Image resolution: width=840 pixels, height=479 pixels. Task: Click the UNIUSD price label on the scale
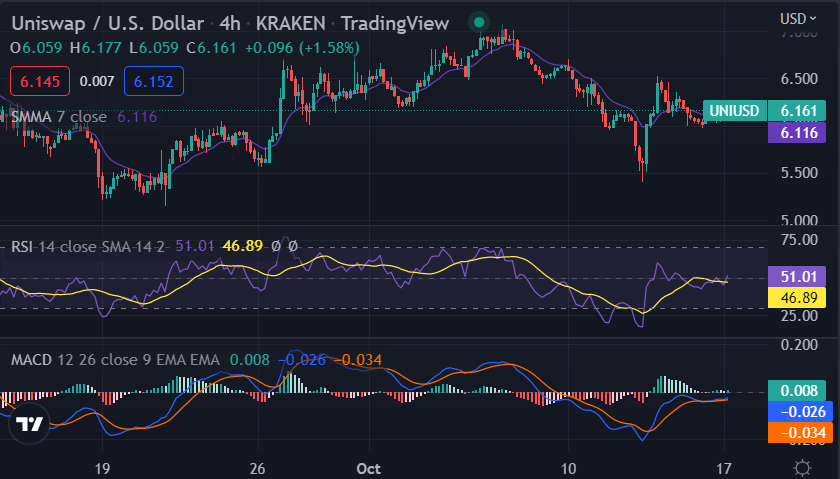pyautogui.click(x=734, y=111)
